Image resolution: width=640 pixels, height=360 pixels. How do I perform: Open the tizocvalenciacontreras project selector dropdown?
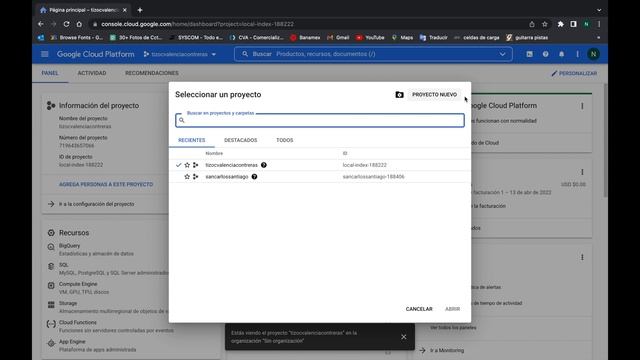(180, 54)
